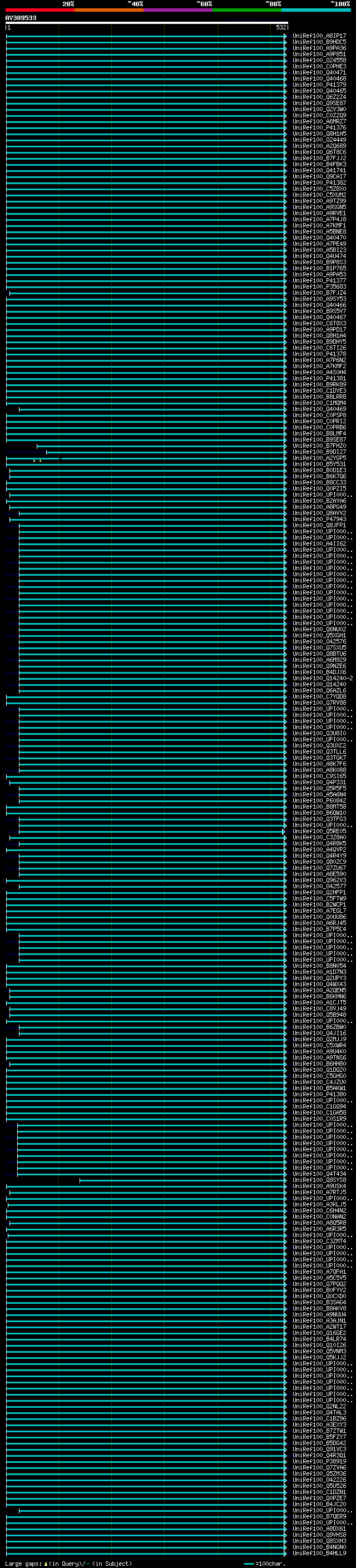The height and width of the screenshot is (1568, 356).
Task: Select hit UniRef100_A9PA36
Action: click(x=319, y=48)
